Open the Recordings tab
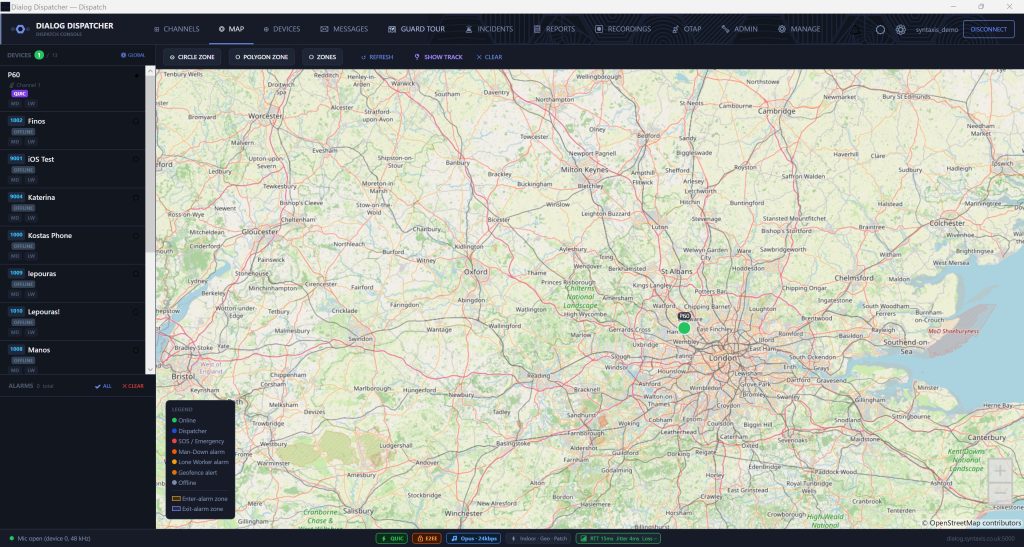The height and width of the screenshot is (547, 1024). point(622,29)
